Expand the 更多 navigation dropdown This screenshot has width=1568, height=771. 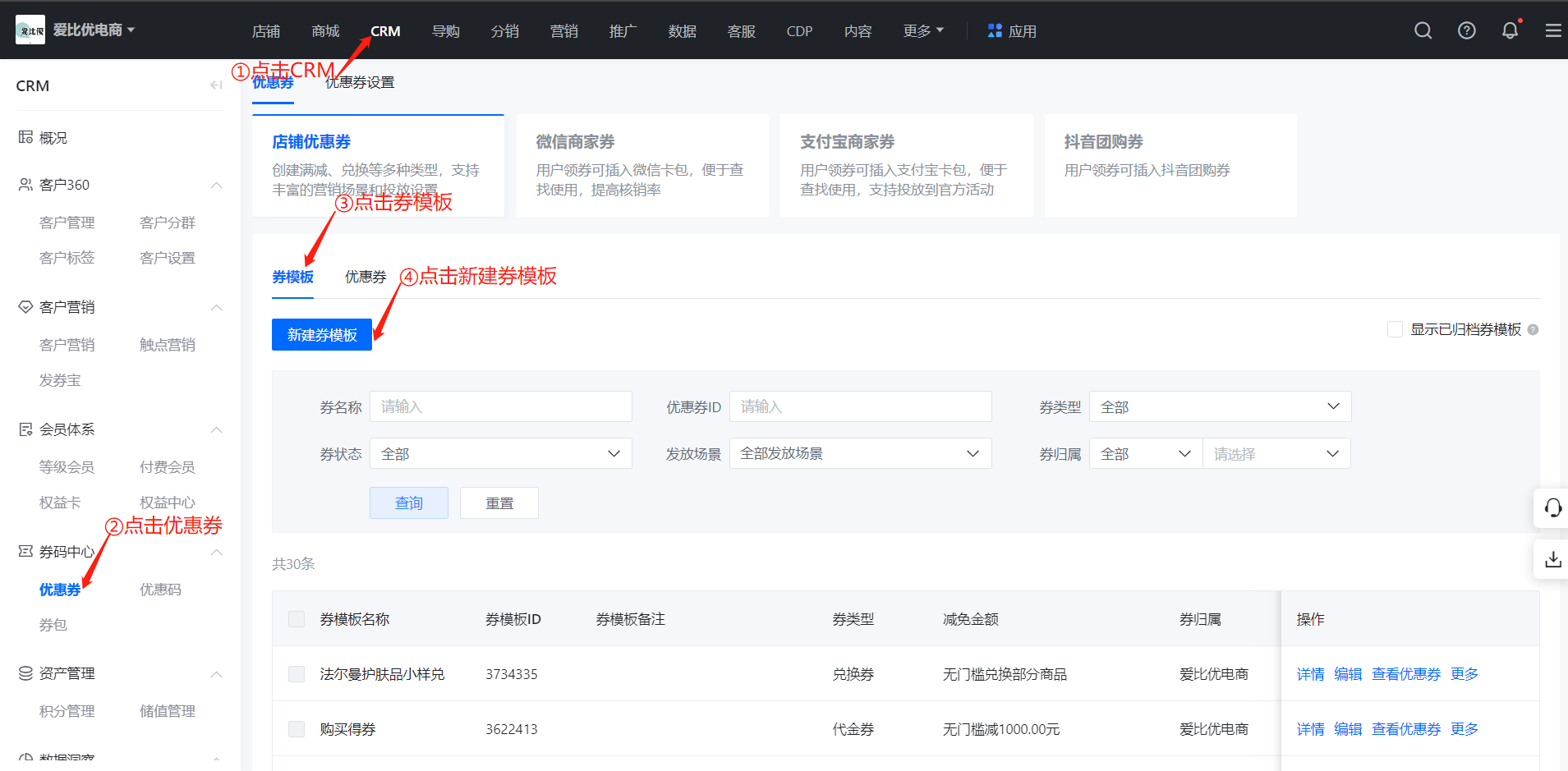click(x=923, y=30)
